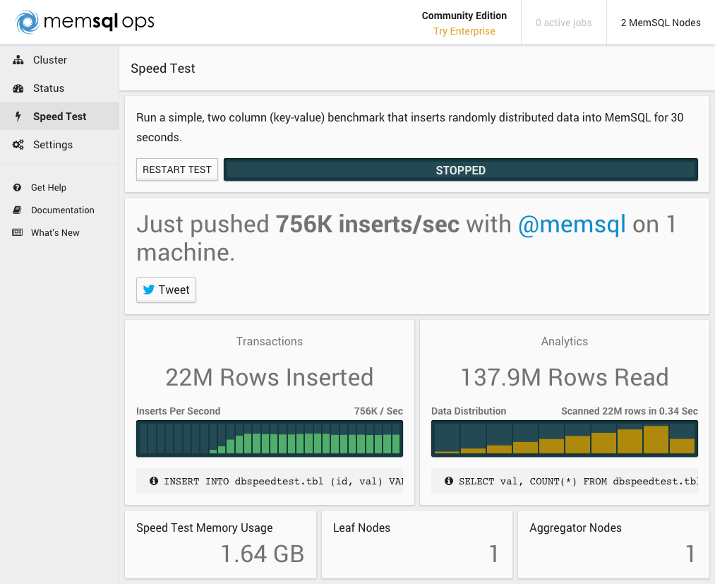Open the 0 active jobs panel
The width and height of the screenshot is (715, 584).
pyautogui.click(x=564, y=22)
